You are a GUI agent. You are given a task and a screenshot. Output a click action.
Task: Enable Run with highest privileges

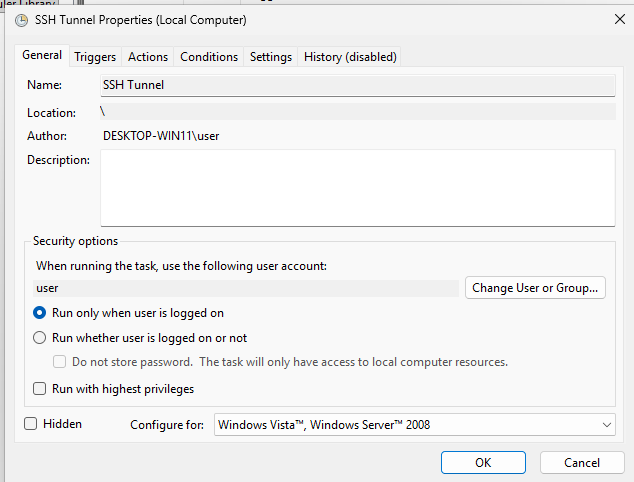tap(40, 388)
